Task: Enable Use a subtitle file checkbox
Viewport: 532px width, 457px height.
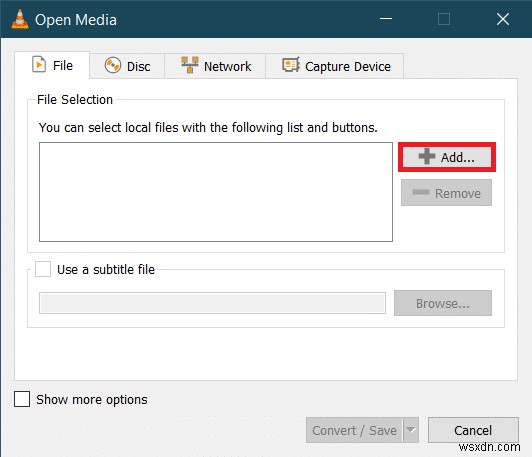Action: click(43, 269)
